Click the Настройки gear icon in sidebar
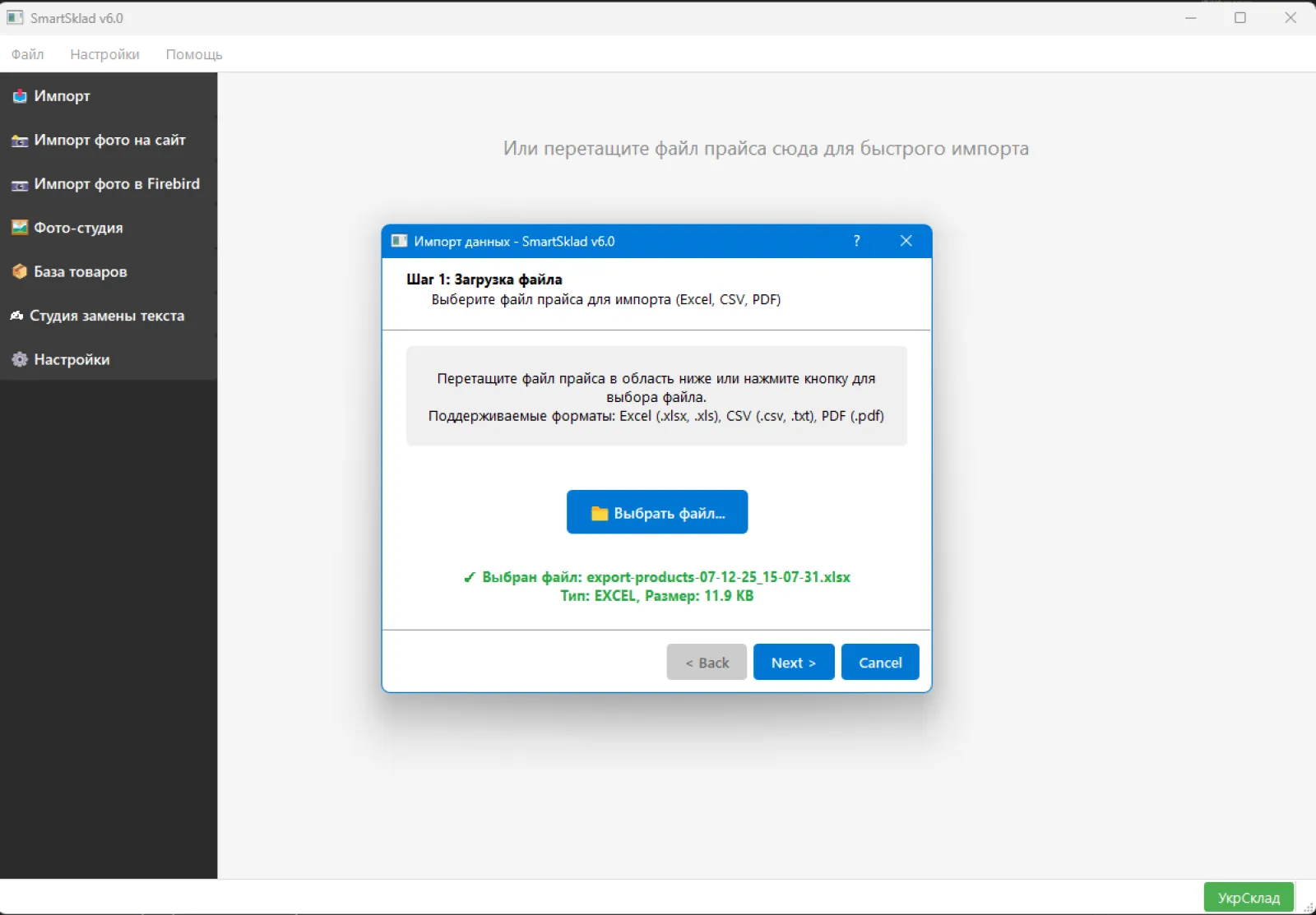This screenshot has height=915, width=1316. click(x=20, y=359)
